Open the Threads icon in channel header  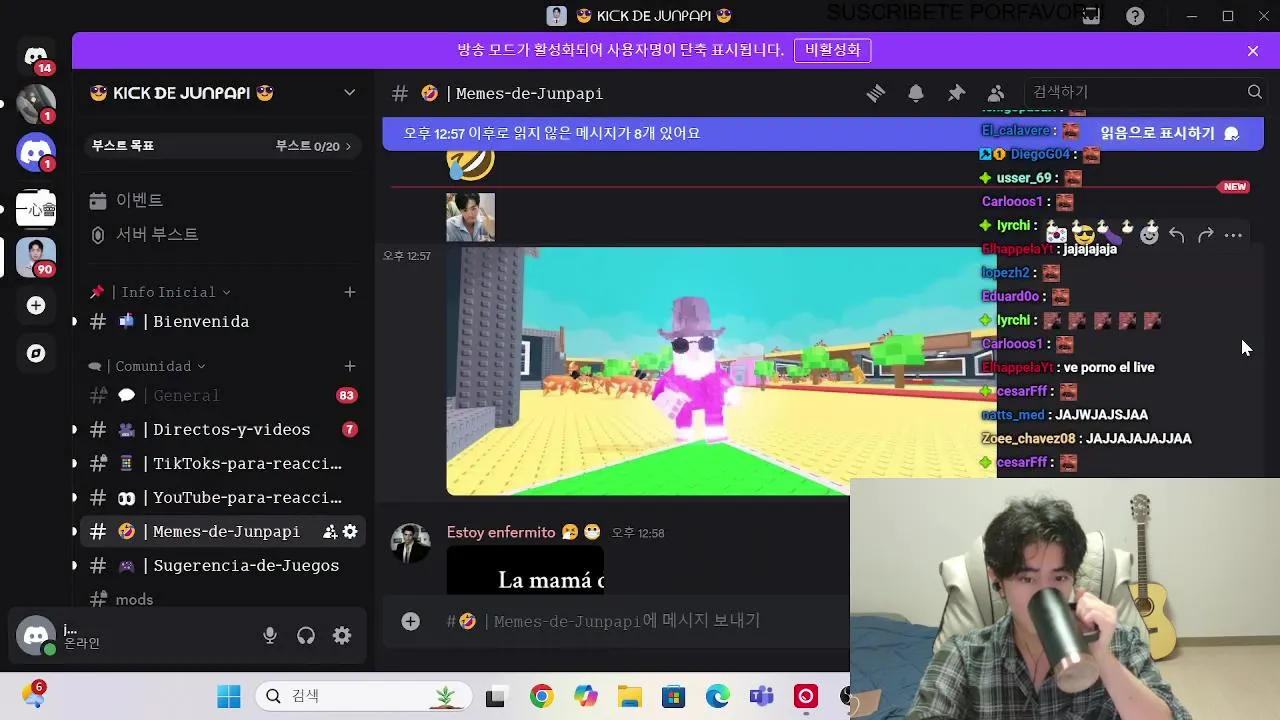point(876,93)
